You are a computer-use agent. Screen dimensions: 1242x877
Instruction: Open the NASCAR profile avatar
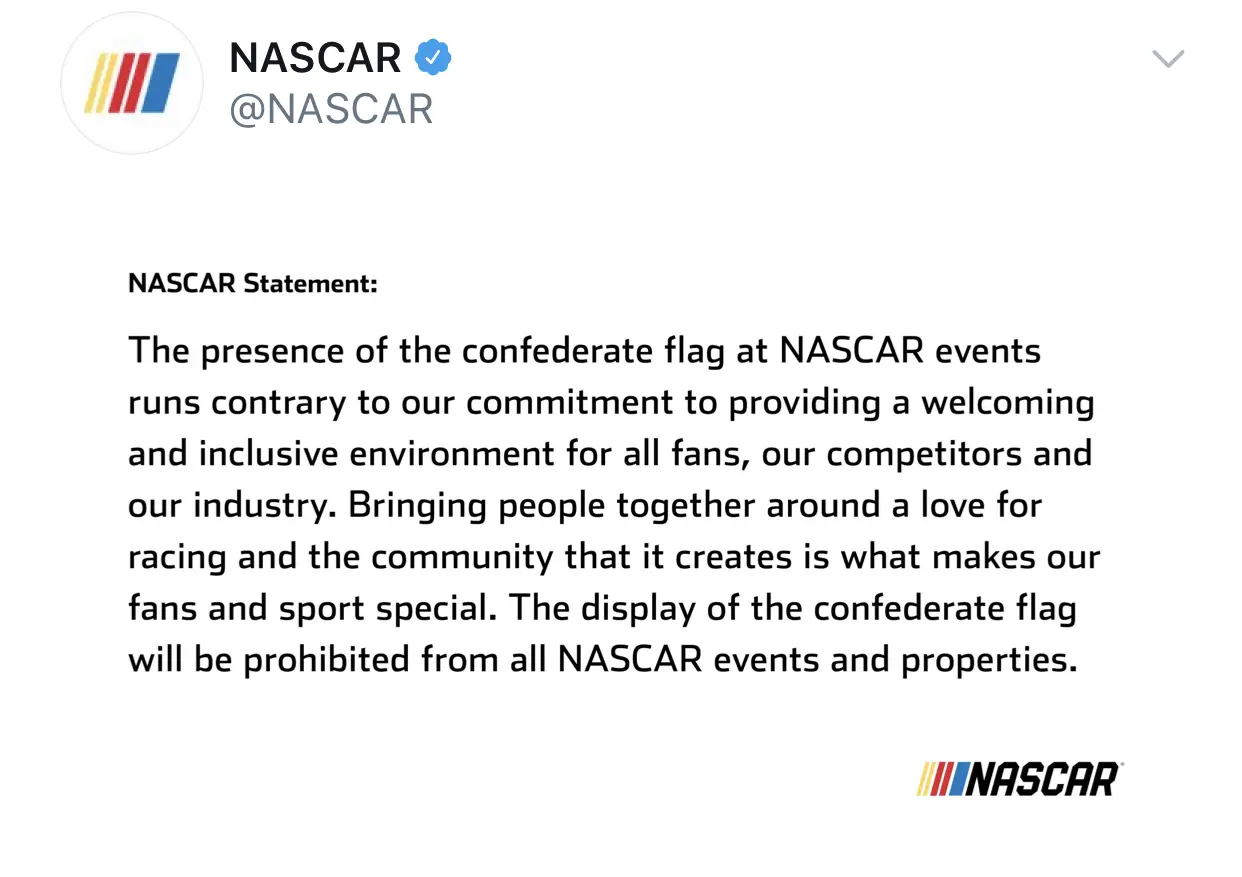[132, 82]
